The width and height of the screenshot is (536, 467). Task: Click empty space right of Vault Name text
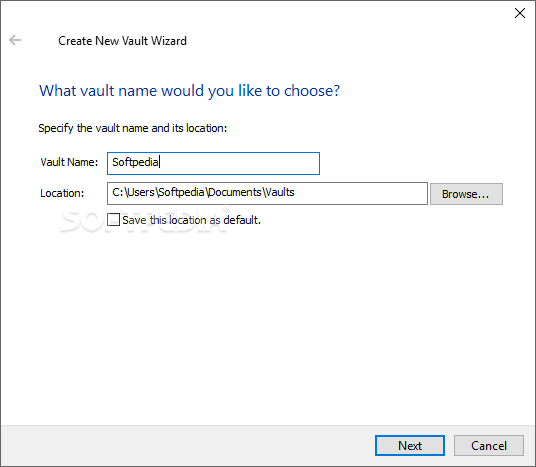(x=239, y=163)
